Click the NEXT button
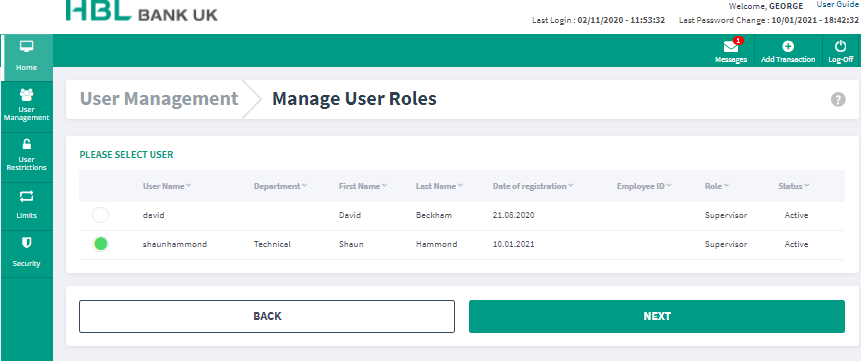Viewport: 861px width, 361px height. [657, 316]
